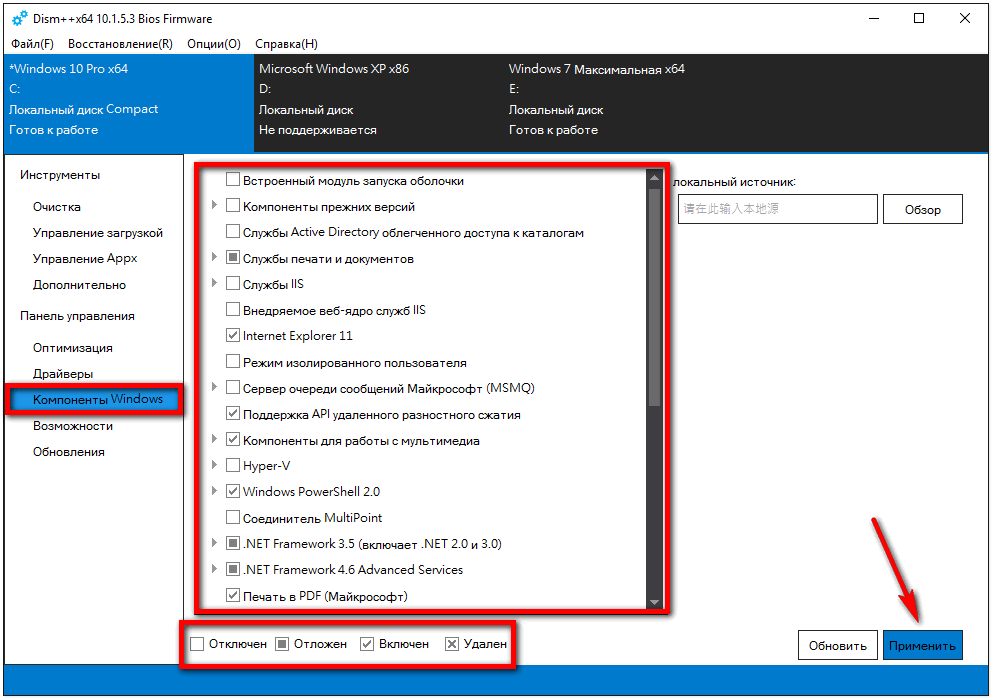Select Компоненты Windows in sidebar
This screenshot has height=700, width=993.
(94, 399)
